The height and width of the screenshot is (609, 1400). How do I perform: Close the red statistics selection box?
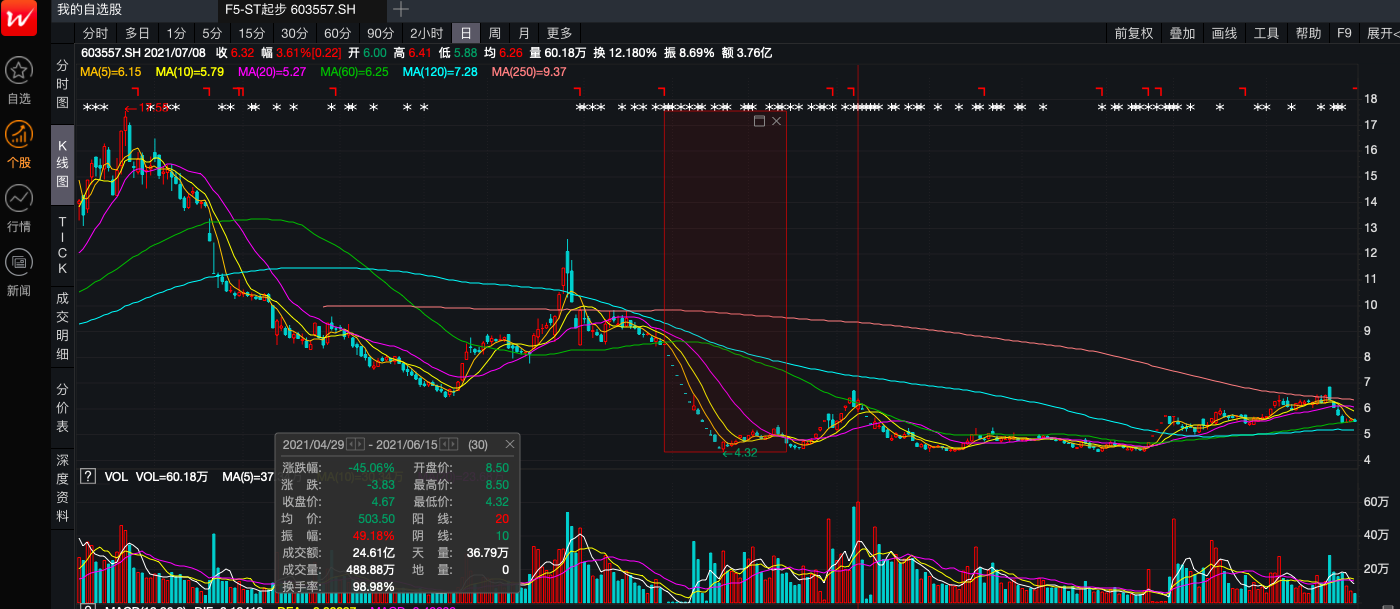(x=776, y=121)
